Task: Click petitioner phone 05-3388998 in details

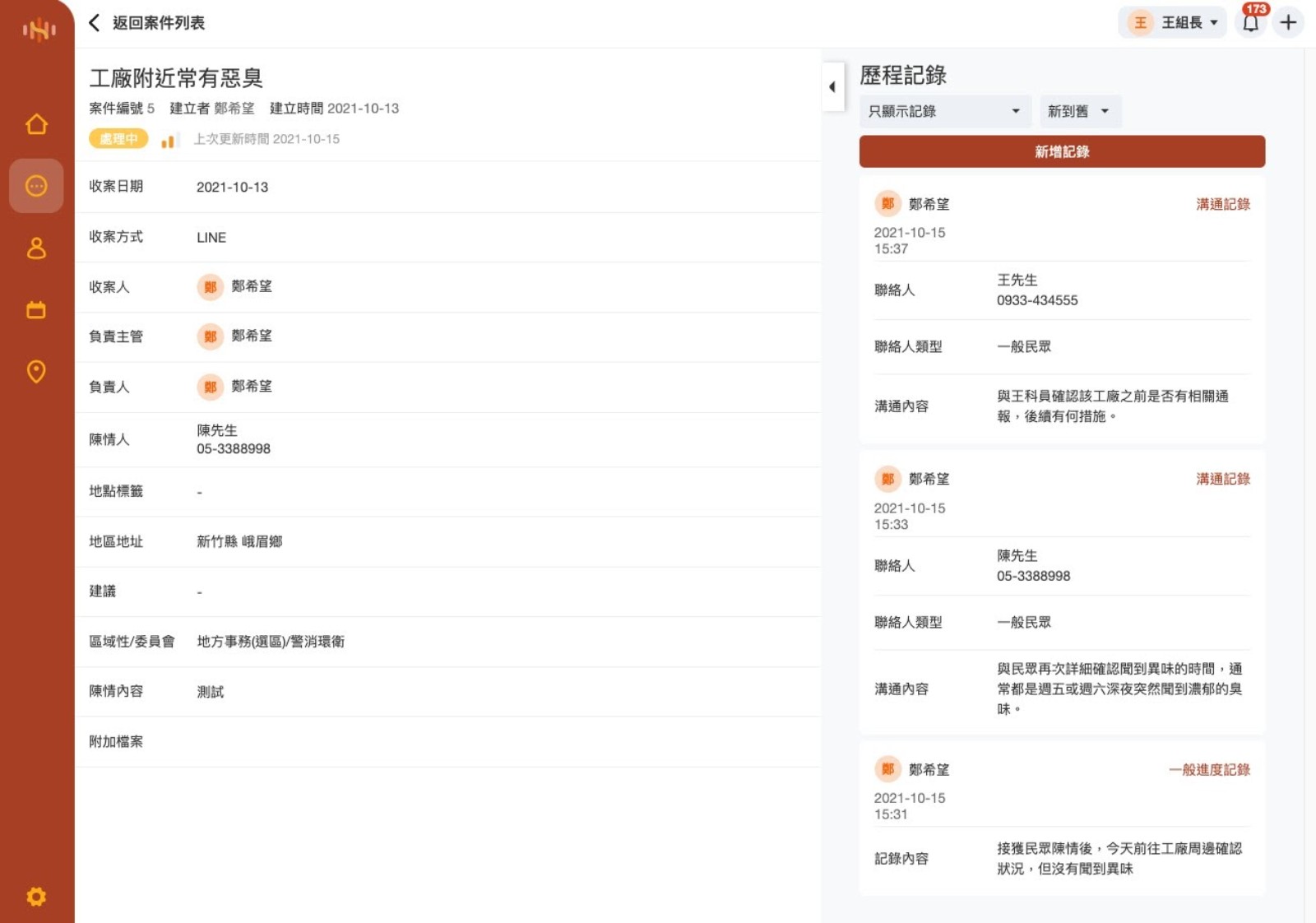Action: click(234, 449)
